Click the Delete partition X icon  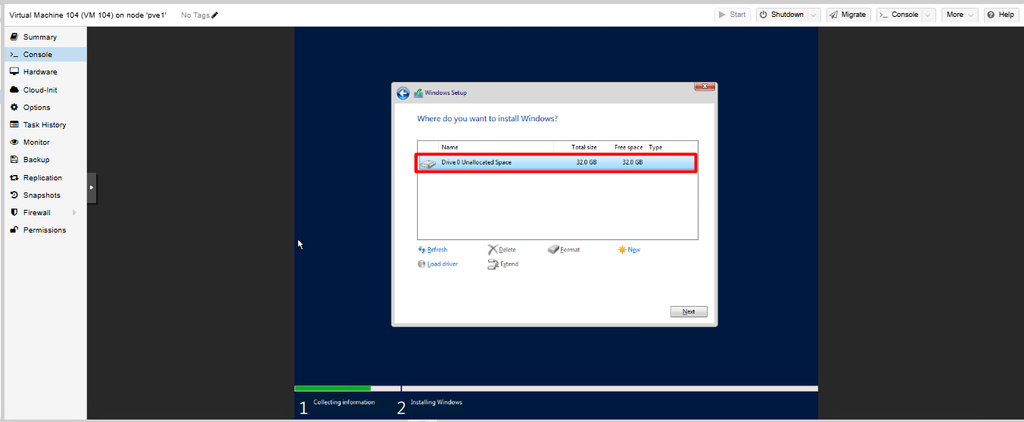click(x=493, y=250)
